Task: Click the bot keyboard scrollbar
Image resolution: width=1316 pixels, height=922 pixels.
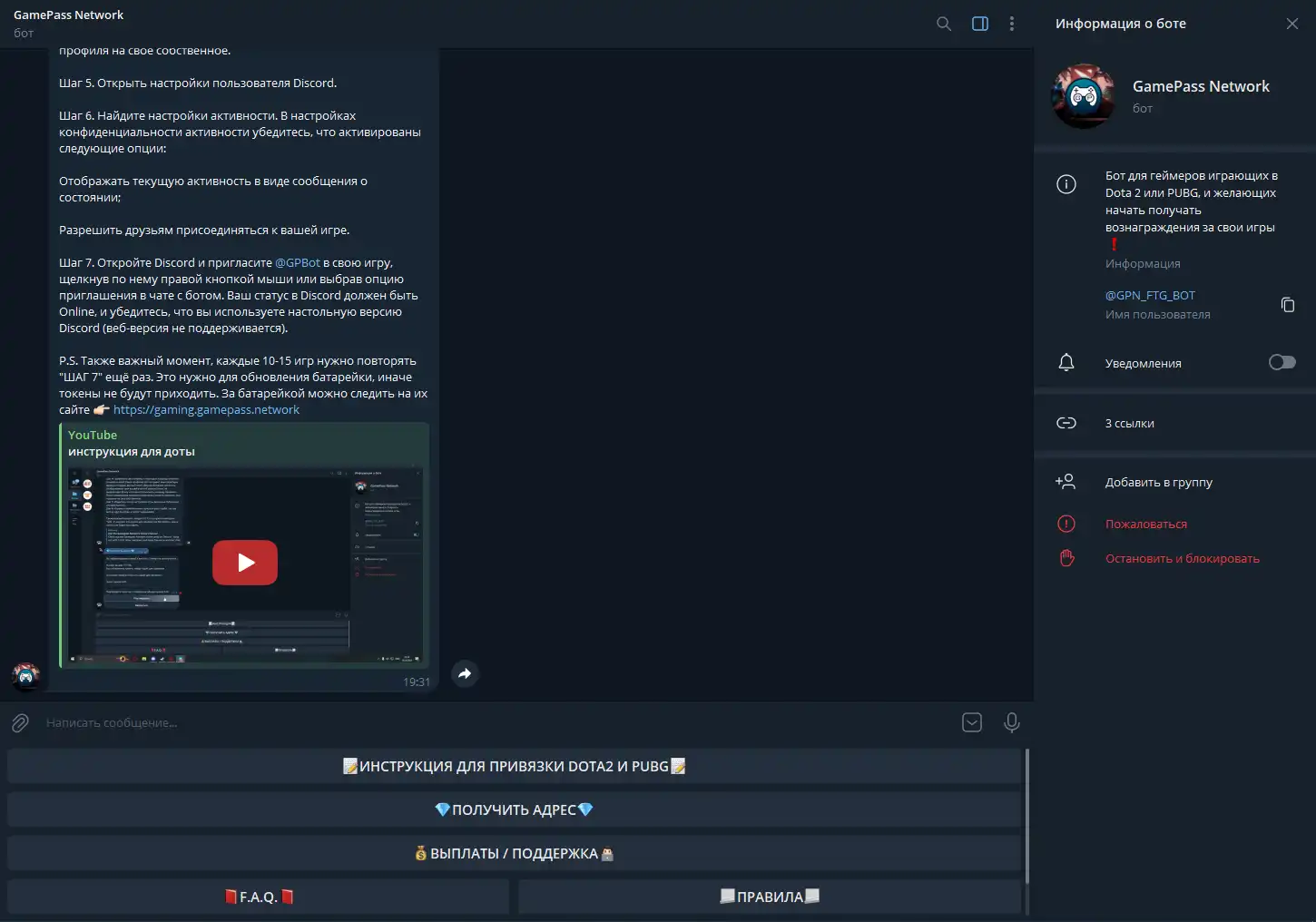Action: 1027,817
